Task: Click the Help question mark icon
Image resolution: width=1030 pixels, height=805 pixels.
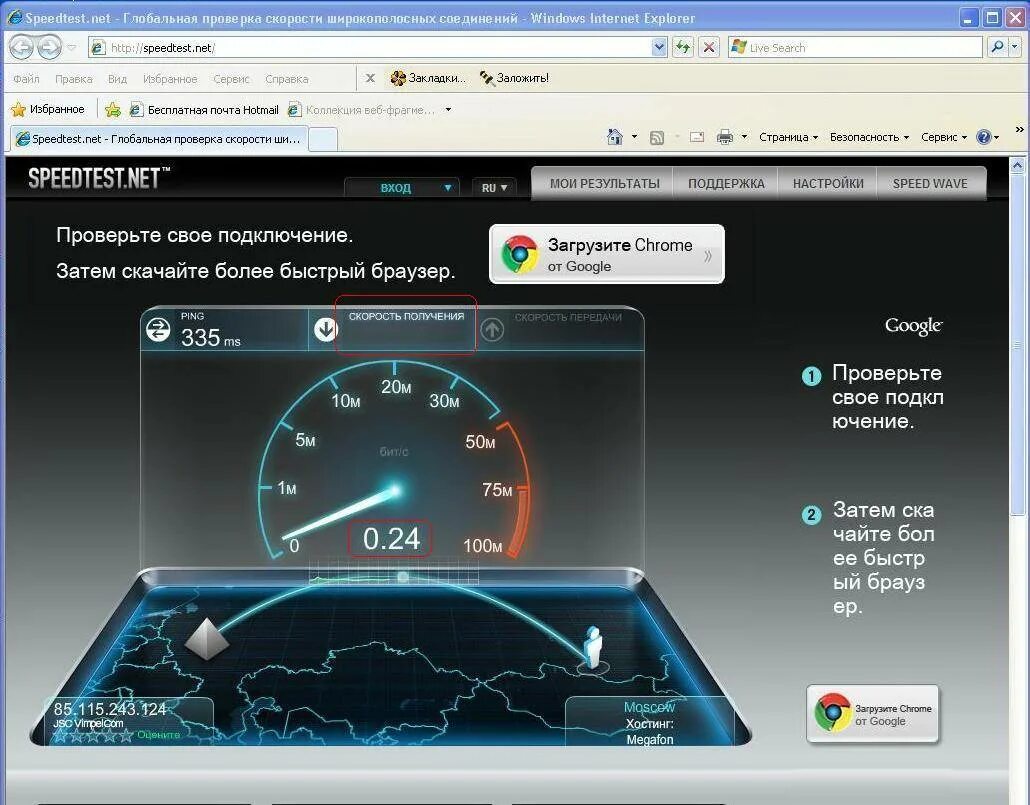Action: [x=983, y=137]
